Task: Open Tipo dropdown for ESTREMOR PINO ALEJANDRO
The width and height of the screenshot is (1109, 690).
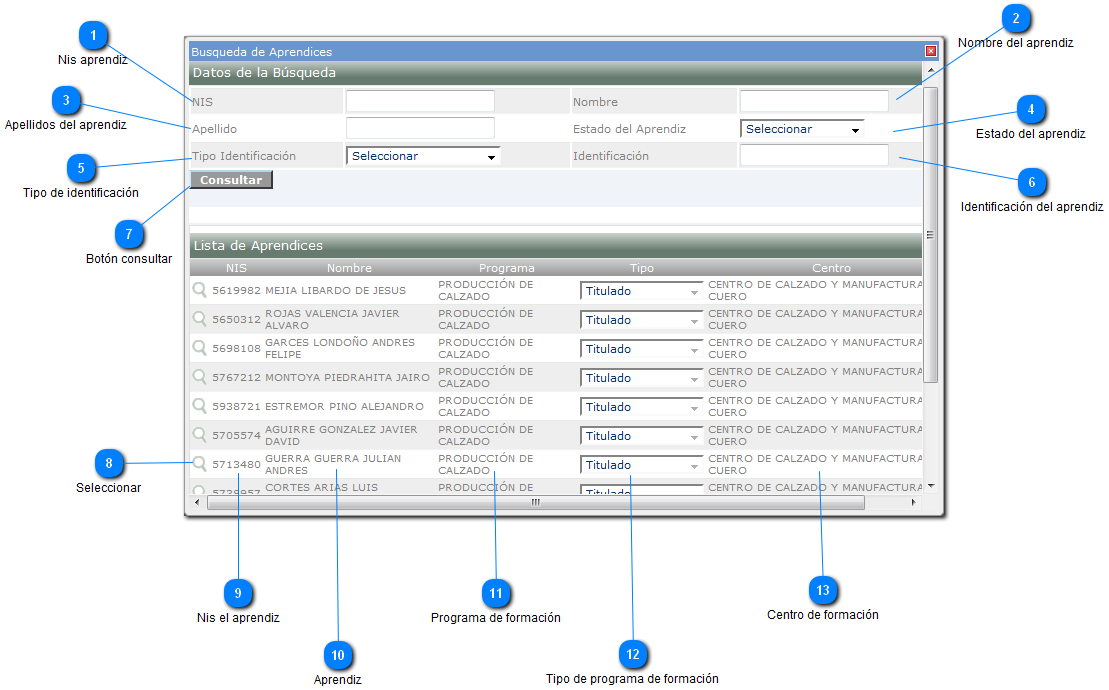Action: click(641, 407)
